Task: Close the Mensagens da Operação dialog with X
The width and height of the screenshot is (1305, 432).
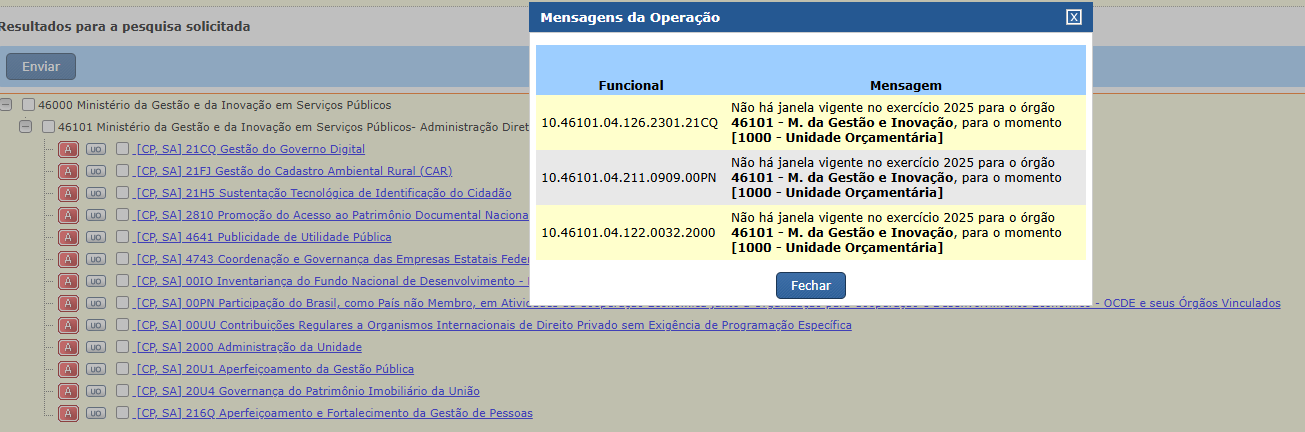Action: click(1074, 17)
